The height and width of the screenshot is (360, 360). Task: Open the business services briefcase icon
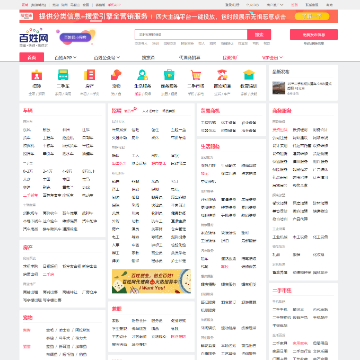[x=169, y=75]
